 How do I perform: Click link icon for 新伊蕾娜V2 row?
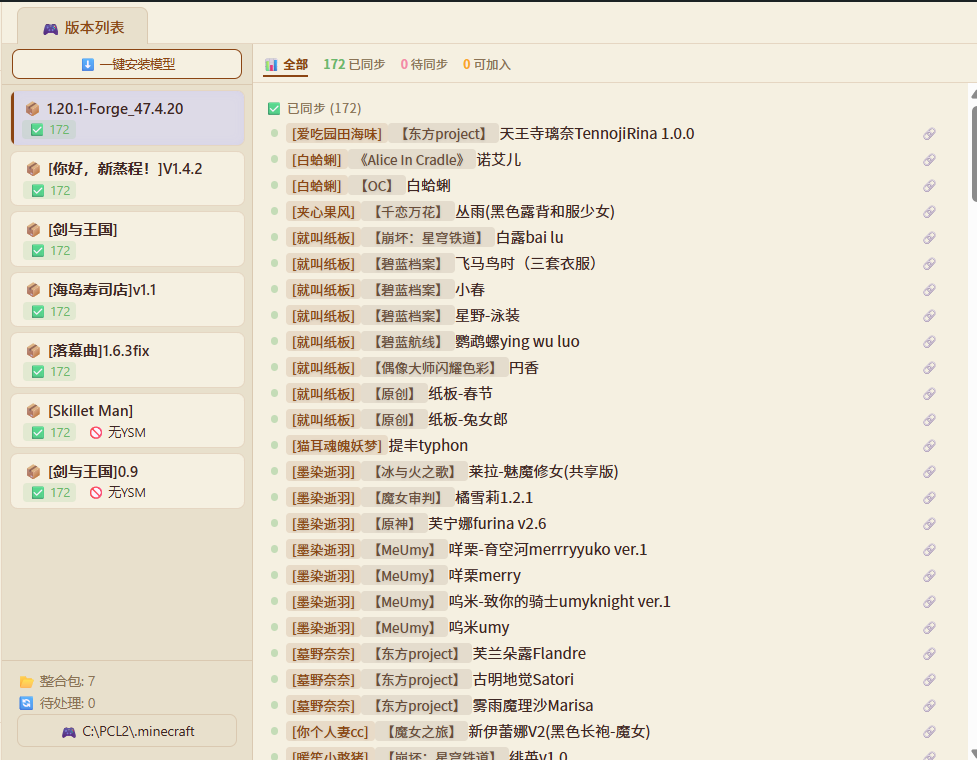[929, 732]
